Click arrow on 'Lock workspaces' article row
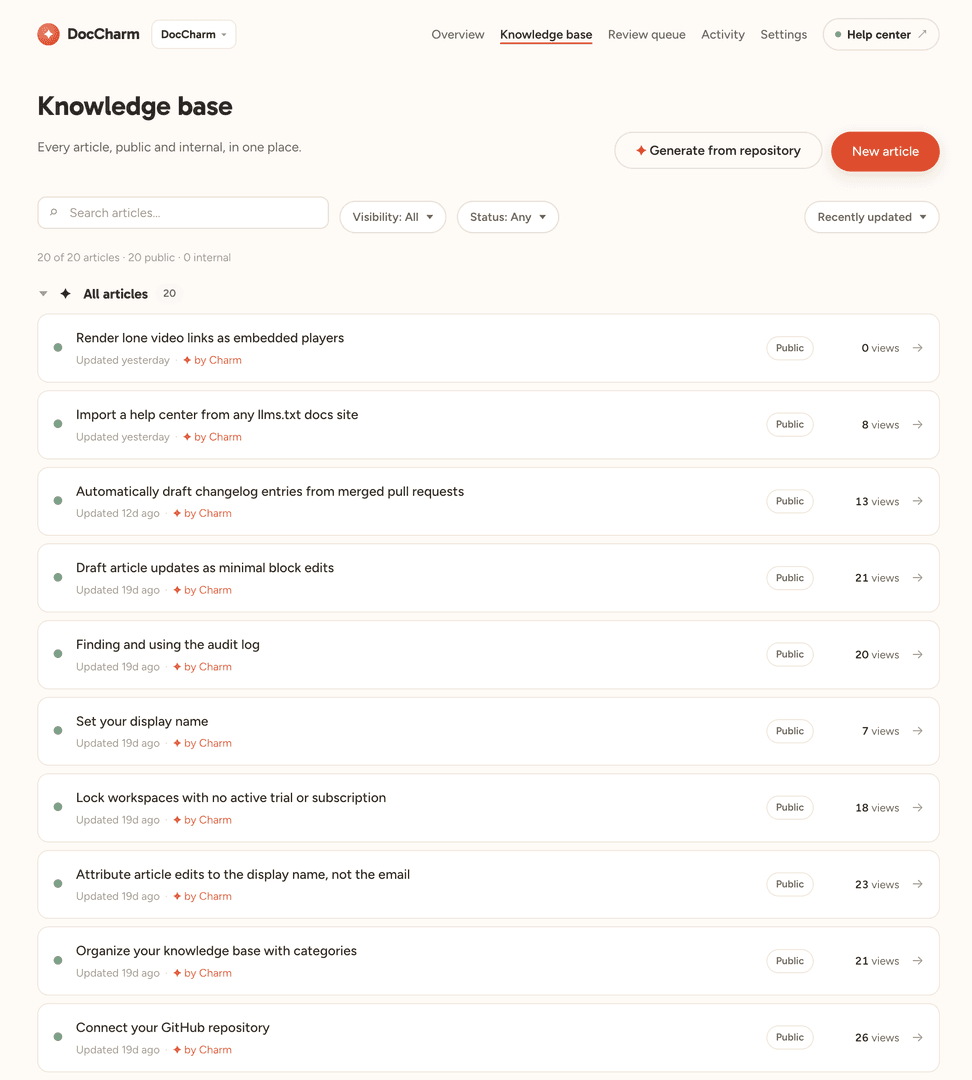This screenshot has height=1080, width=972. (x=918, y=807)
